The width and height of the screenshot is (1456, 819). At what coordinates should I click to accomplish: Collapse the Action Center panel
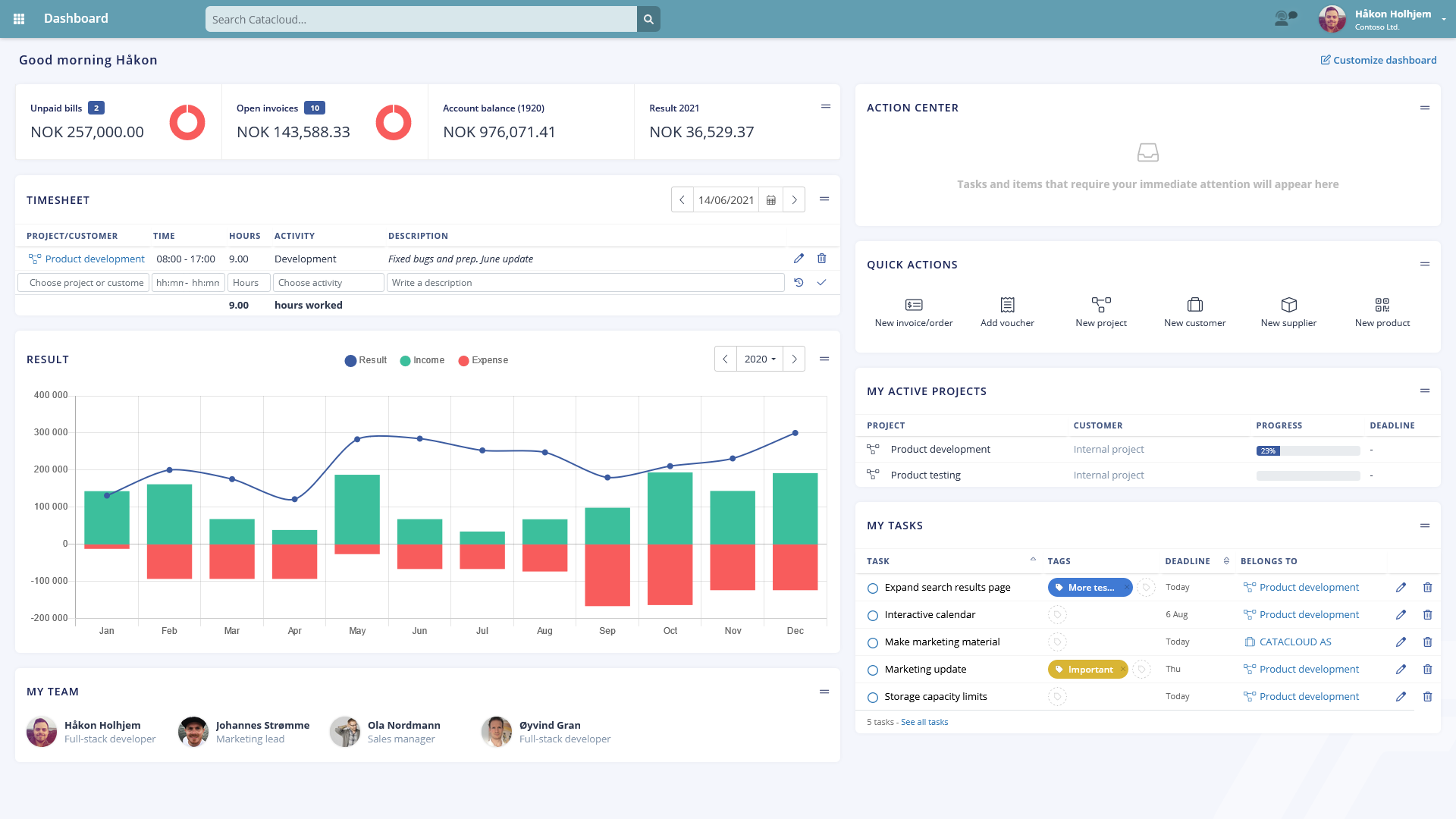point(1425,108)
